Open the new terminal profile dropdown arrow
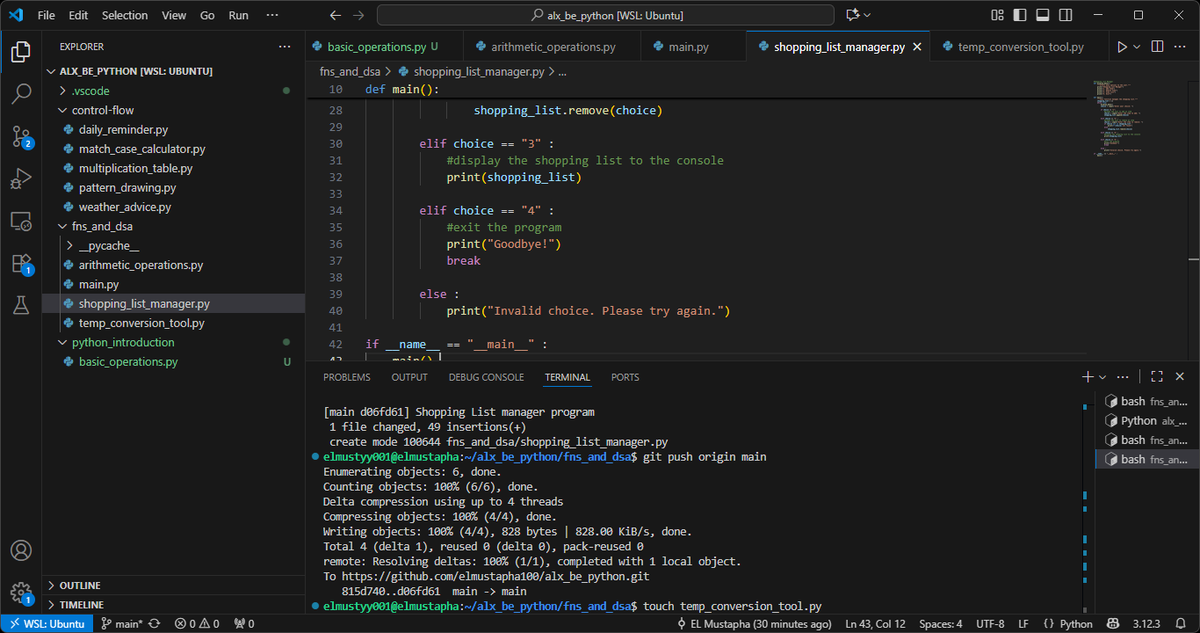Image resolution: width=1200 pixels, height=633 pixels. click(x=1102, y=377)
